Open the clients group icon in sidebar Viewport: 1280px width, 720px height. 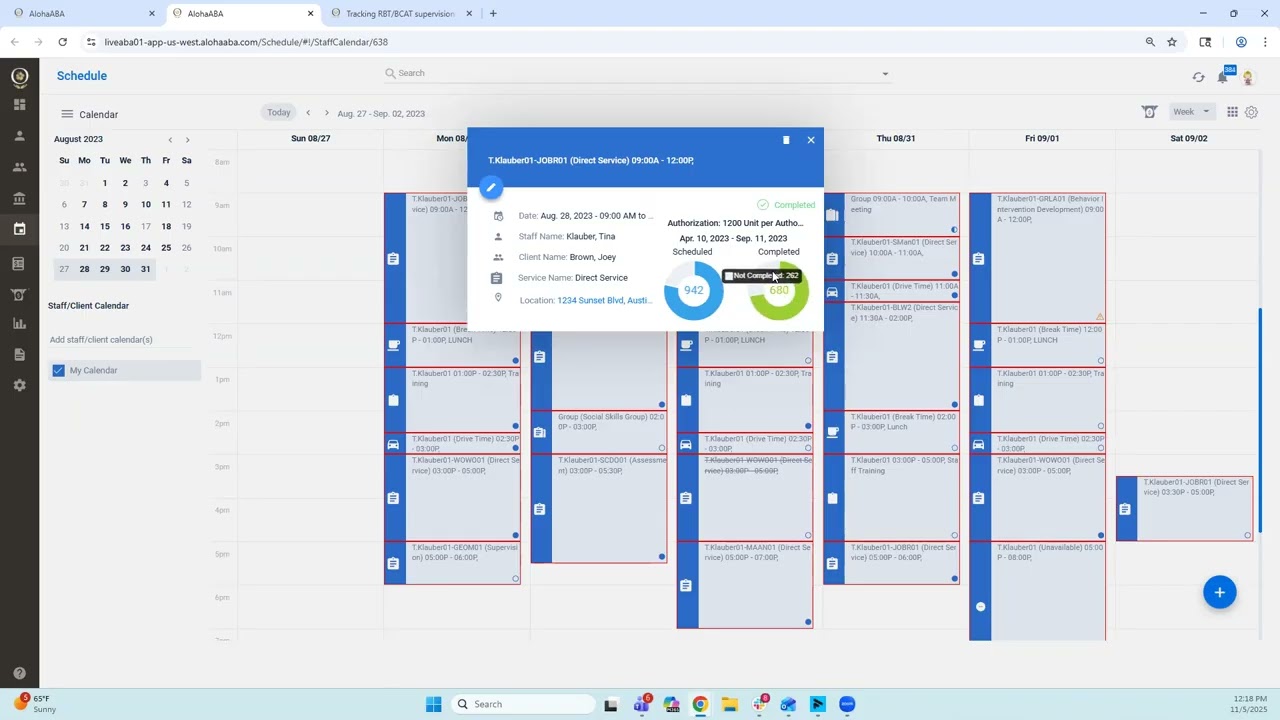(x=19, y=167)
